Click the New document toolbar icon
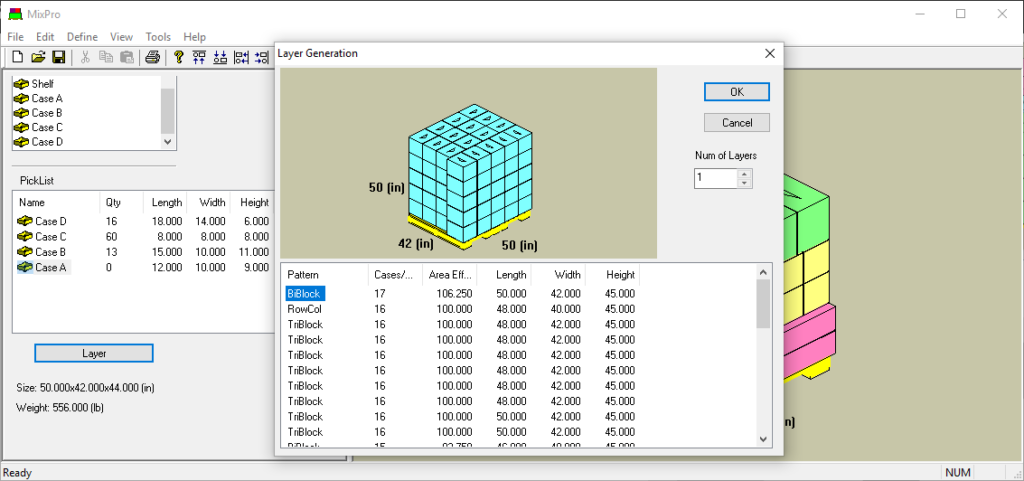Viewport: 1024px width, 481px height. 19,57
